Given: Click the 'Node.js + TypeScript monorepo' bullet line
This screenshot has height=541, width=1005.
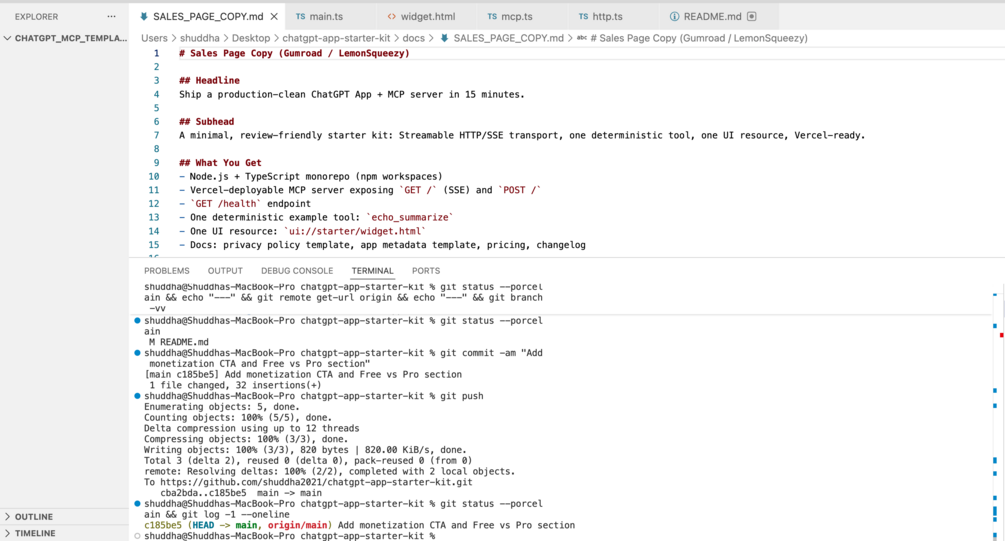Looking at the screenshot, I should (311, 176).
